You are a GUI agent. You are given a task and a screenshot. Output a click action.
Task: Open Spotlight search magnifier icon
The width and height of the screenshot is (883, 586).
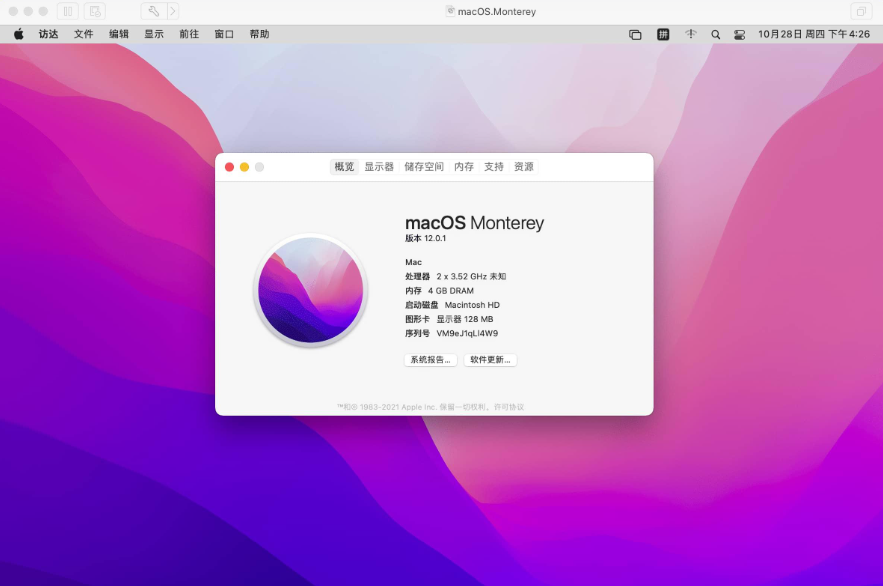click(716, 35)
